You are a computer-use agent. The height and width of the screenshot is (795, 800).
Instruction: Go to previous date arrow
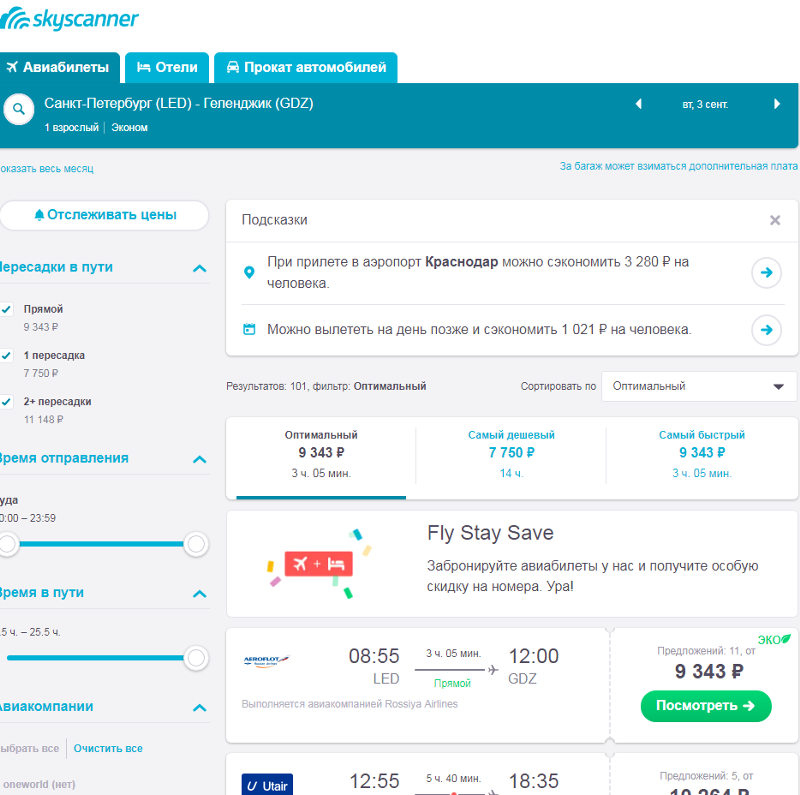638,104
